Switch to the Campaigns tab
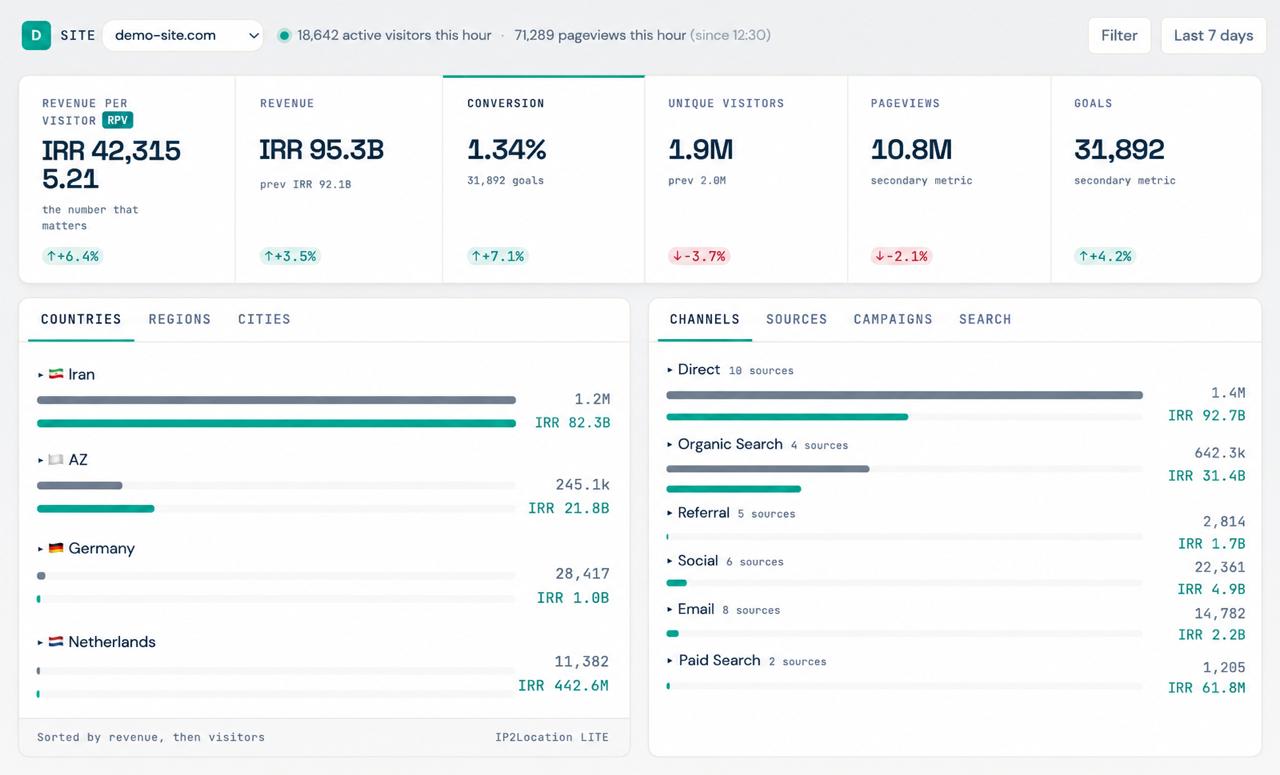 click(893, 319)
